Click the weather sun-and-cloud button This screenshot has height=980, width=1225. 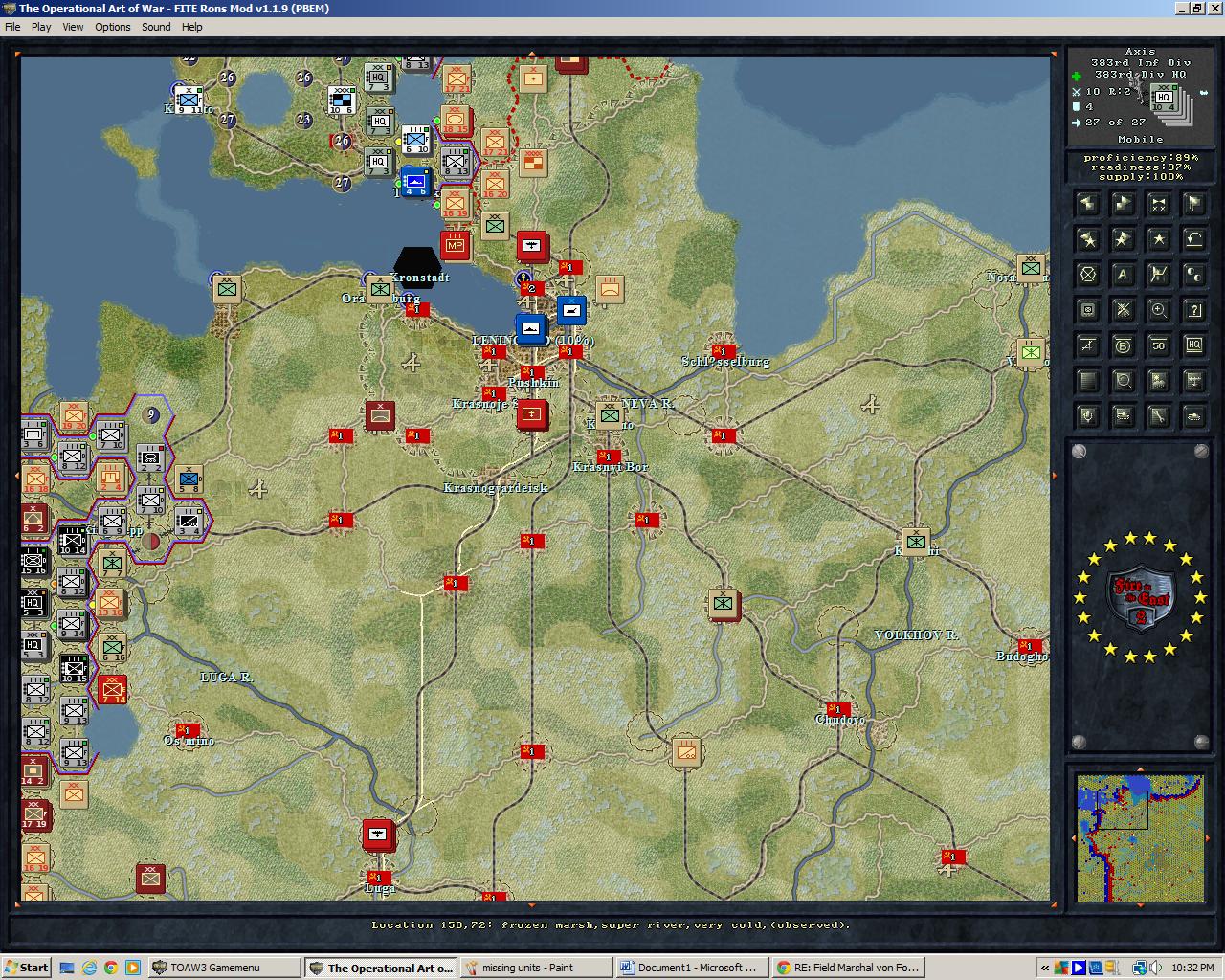1158,381
